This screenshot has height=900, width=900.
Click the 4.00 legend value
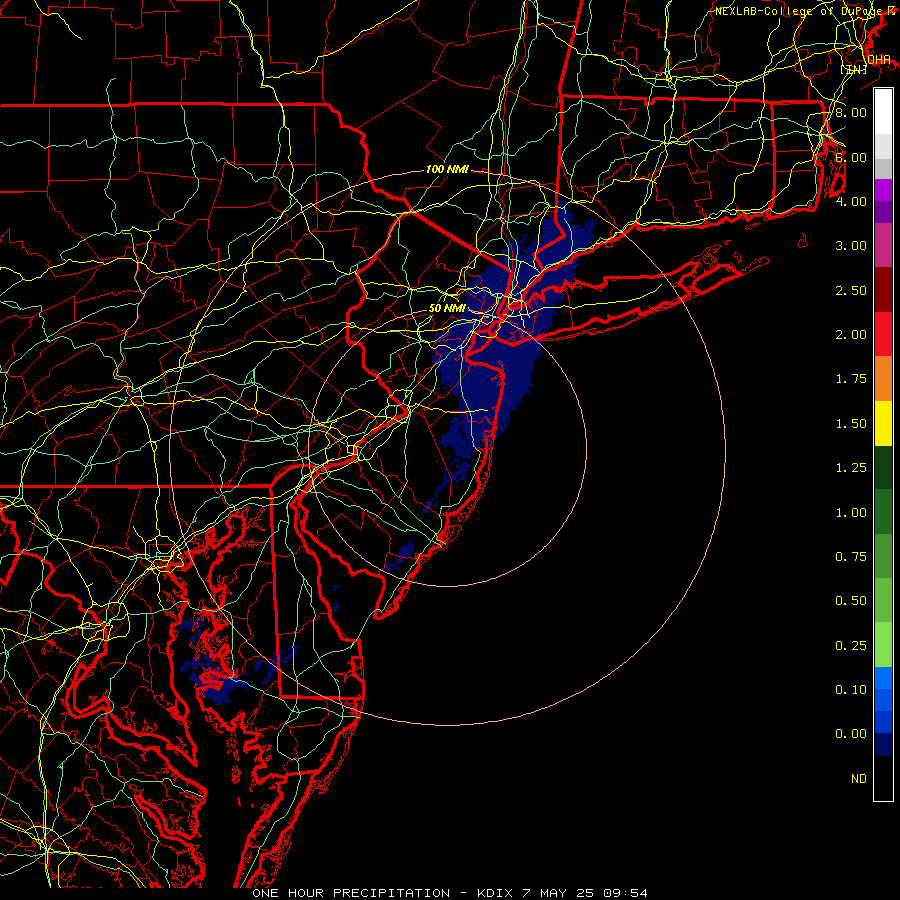[851, 201]
